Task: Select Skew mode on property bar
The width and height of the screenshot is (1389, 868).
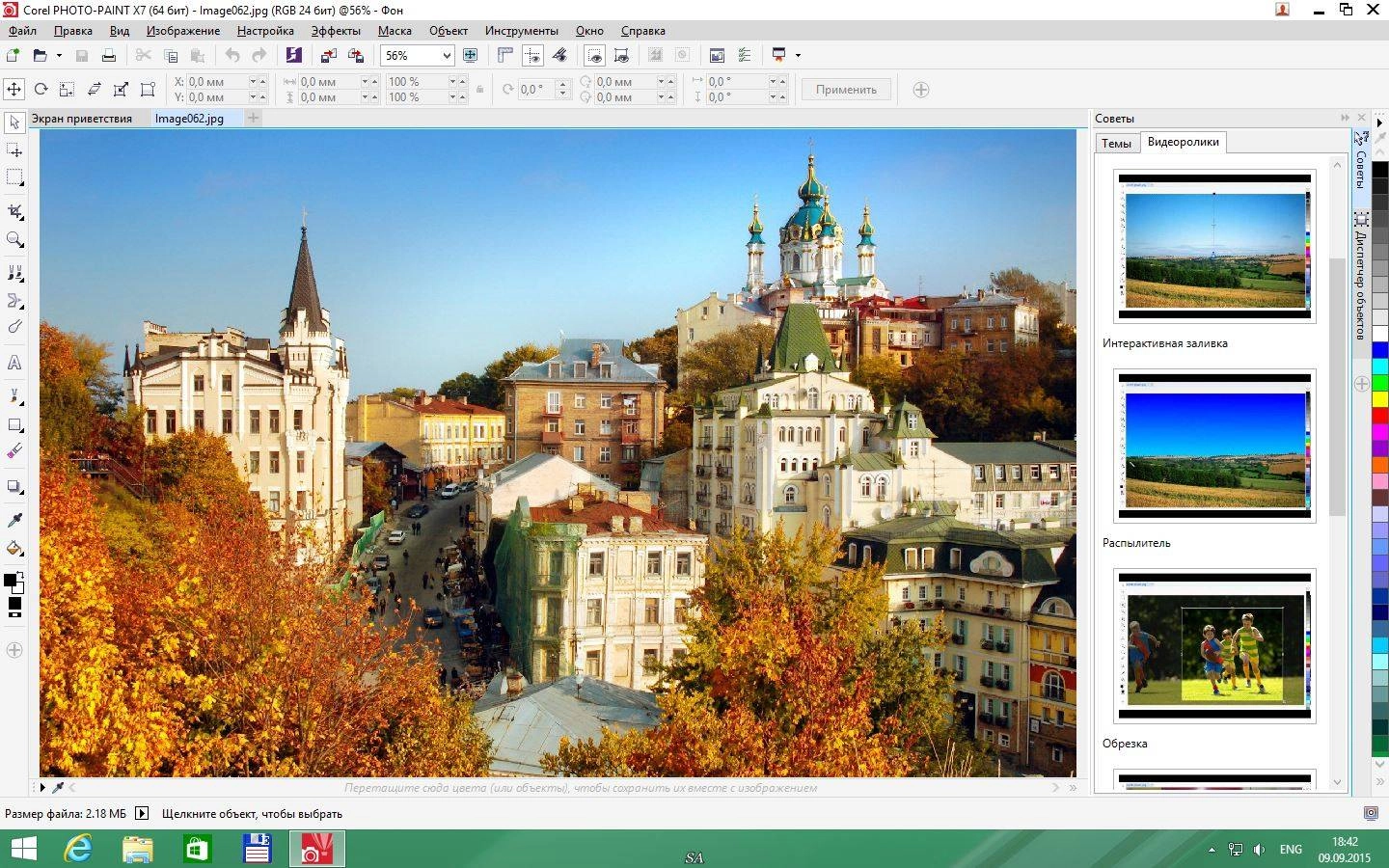Action: [95, 90]
